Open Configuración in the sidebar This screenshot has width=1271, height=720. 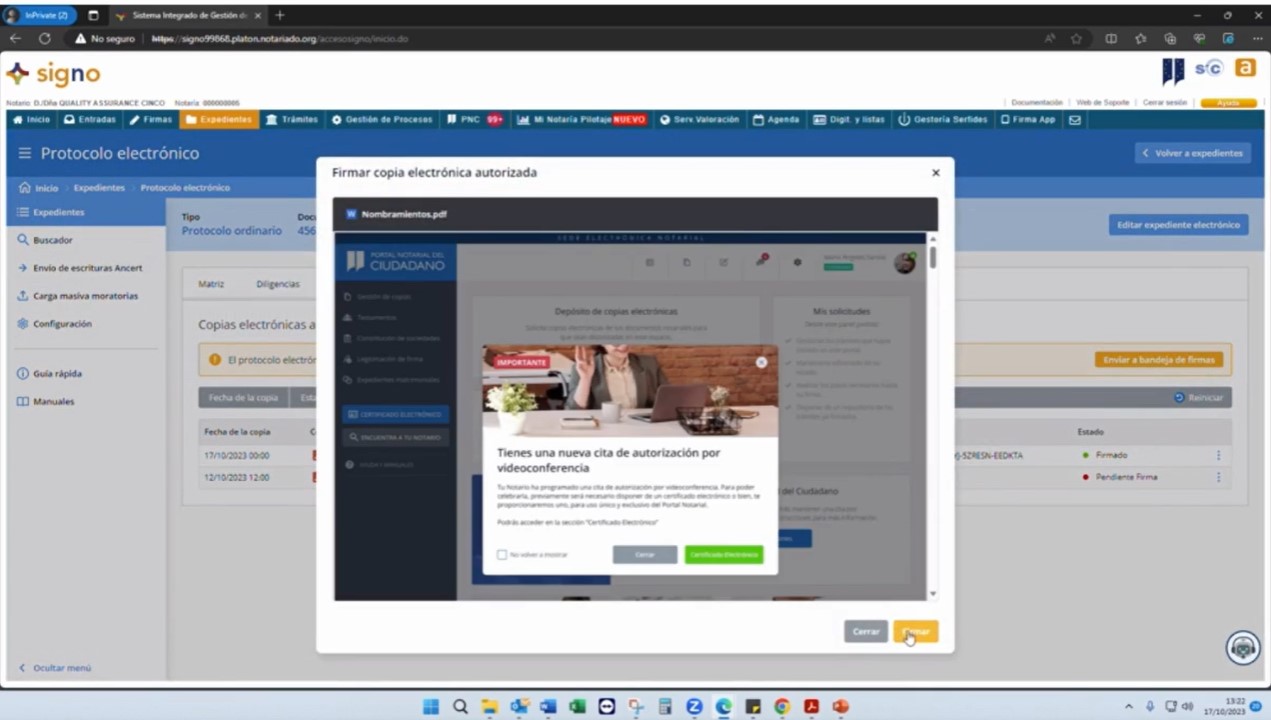61,324
